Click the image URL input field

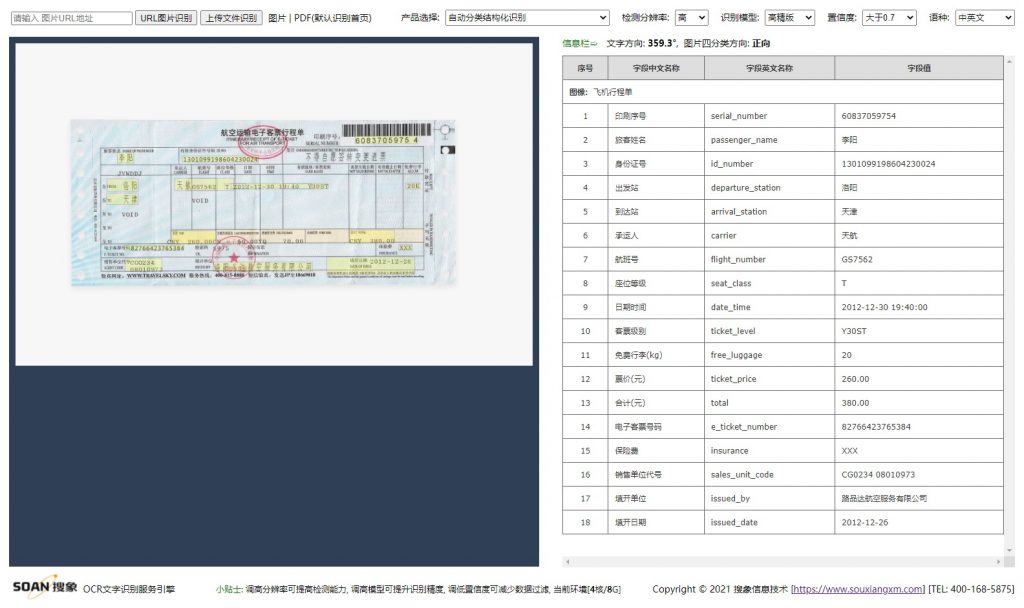pyautogui.click(x=71, y=18)
